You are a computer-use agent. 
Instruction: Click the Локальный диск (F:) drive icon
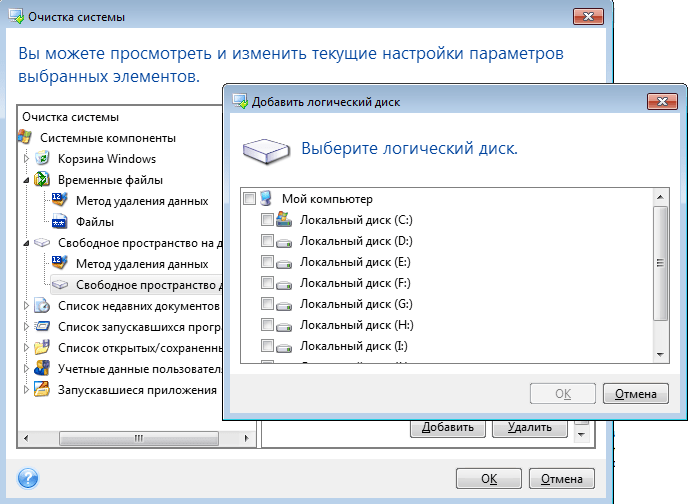point(284,284)
